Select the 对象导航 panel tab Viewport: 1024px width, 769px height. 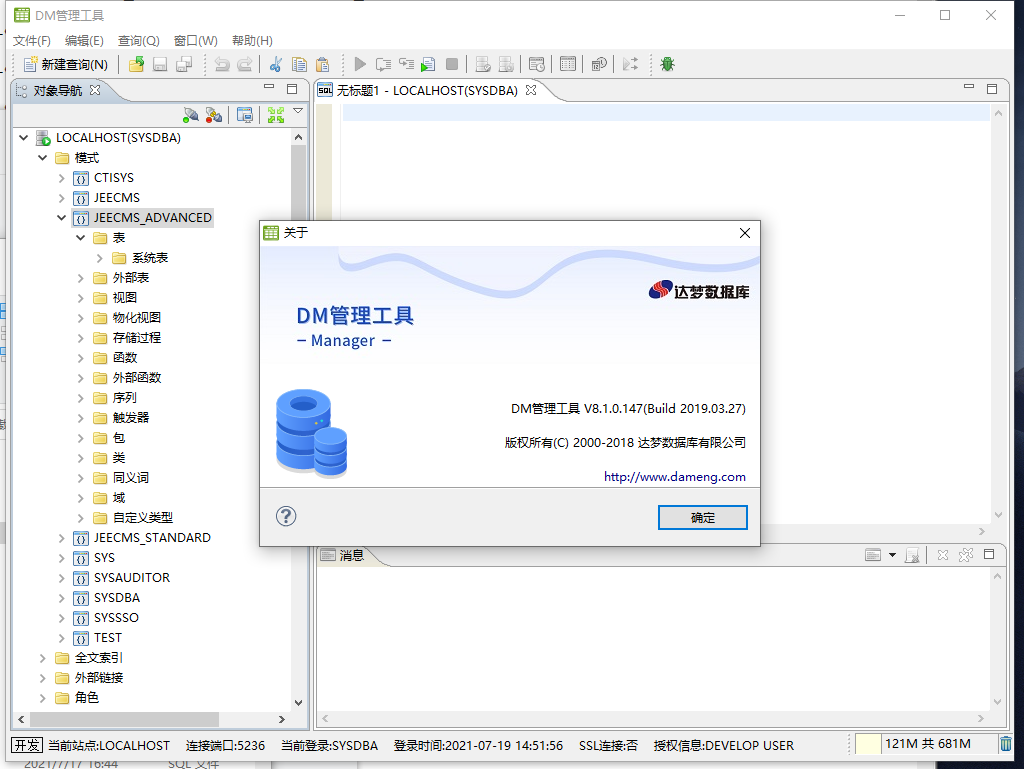point(57,90)
